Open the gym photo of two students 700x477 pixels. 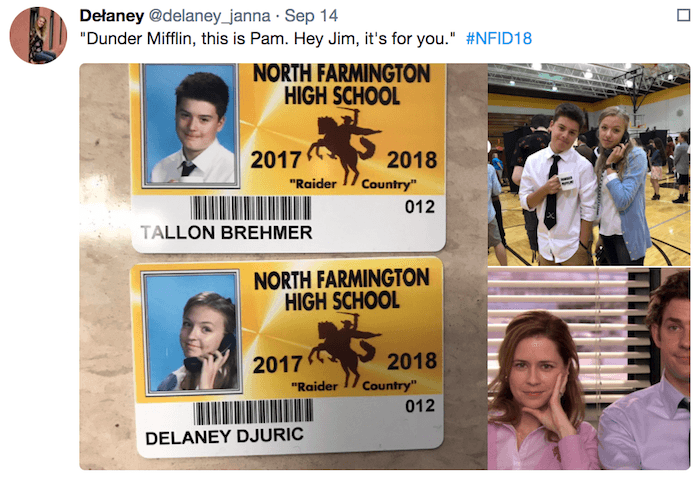coord(588,164)
